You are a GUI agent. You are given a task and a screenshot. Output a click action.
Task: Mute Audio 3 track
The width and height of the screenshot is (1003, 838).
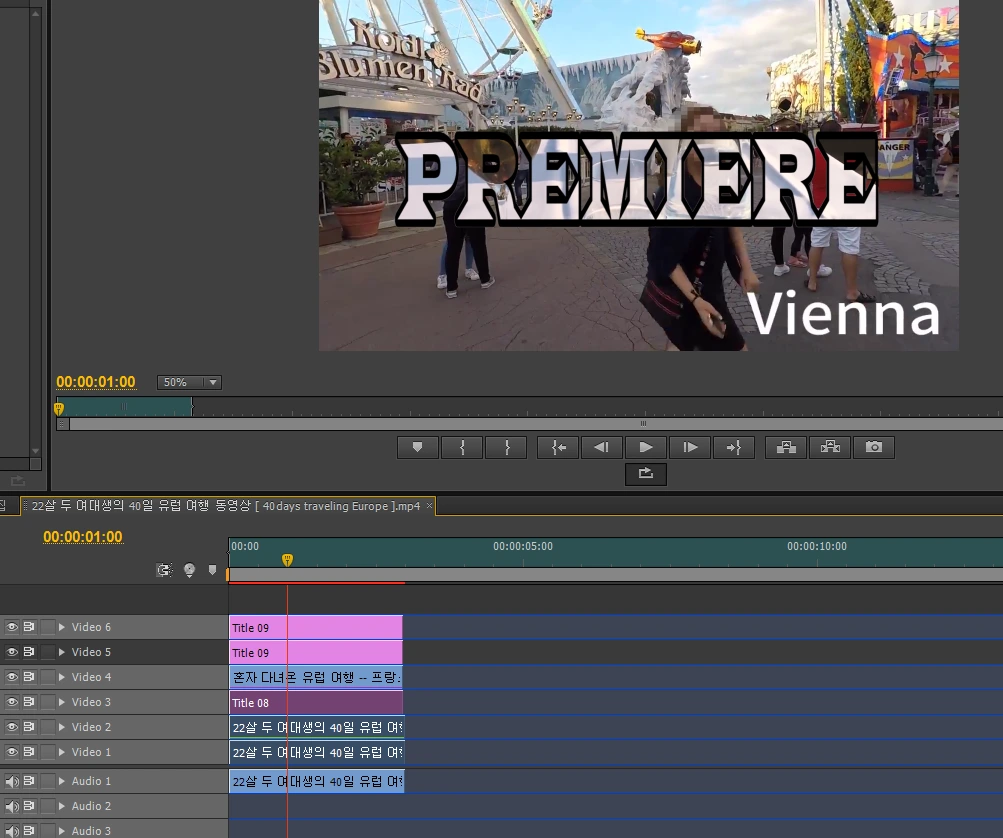coord(12,830)
